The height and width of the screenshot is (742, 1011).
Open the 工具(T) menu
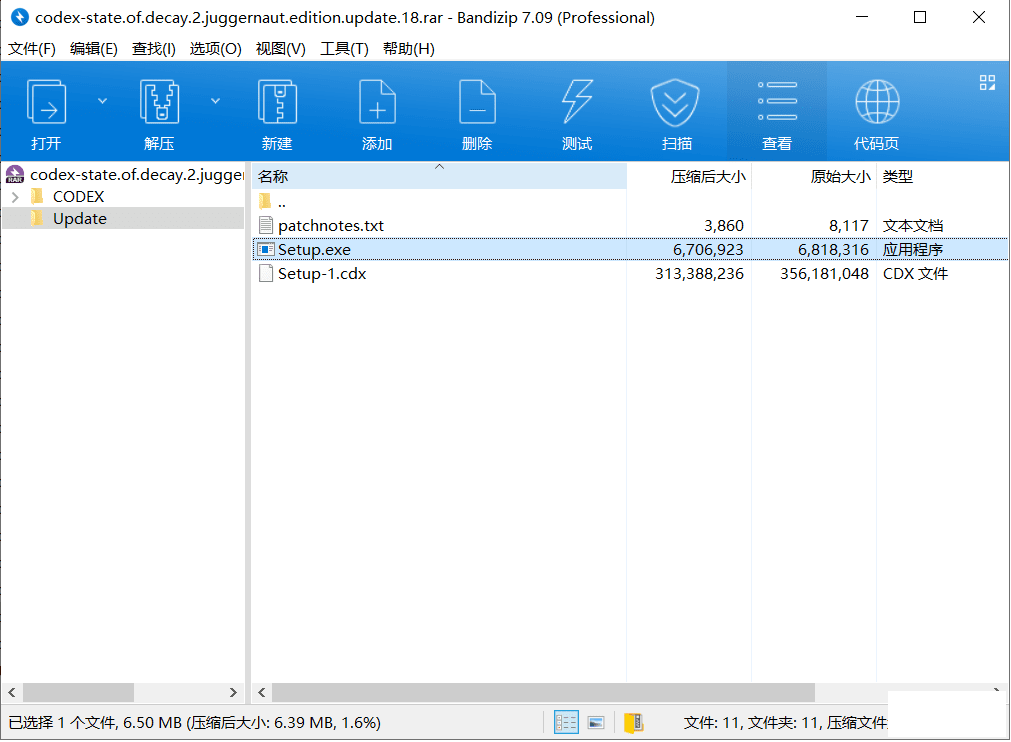[344, 49]
